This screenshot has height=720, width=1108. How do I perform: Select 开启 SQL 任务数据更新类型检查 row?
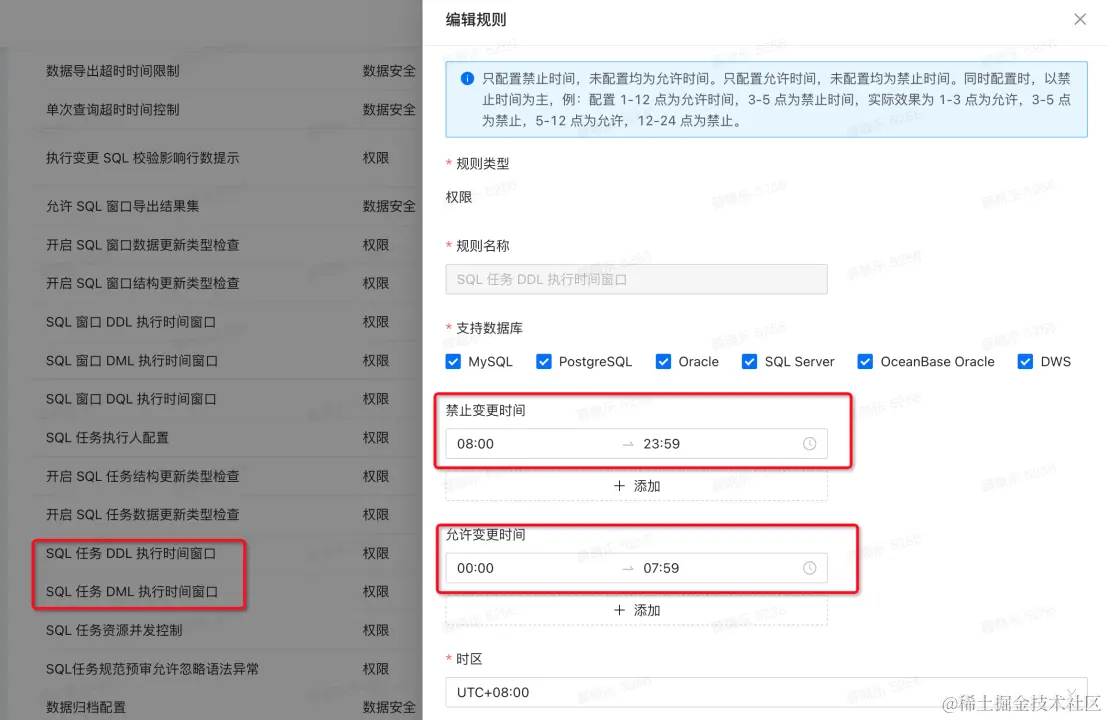point(226,515)
